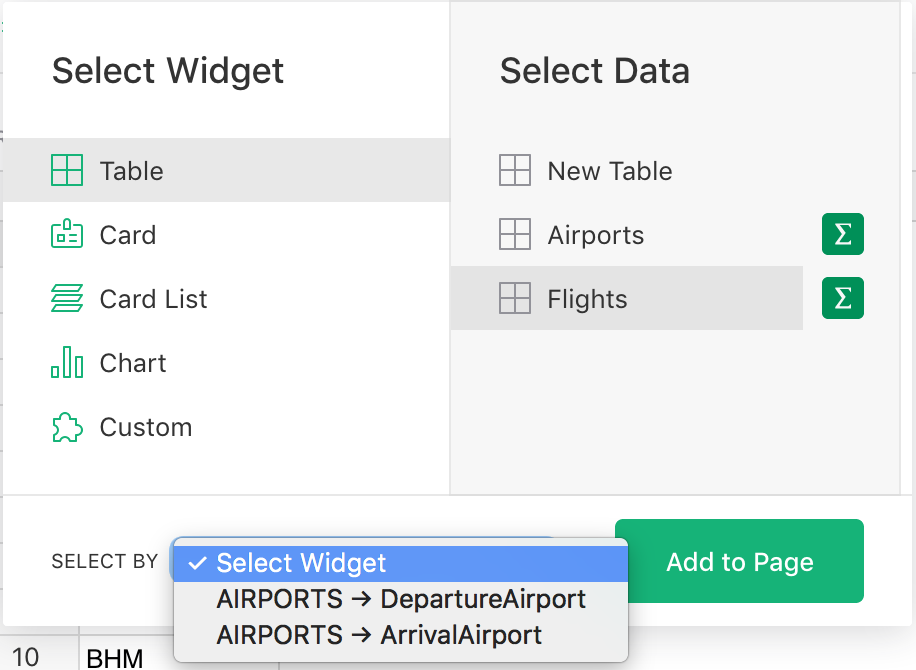Select the Table widget icon

(x=66, y=170)
